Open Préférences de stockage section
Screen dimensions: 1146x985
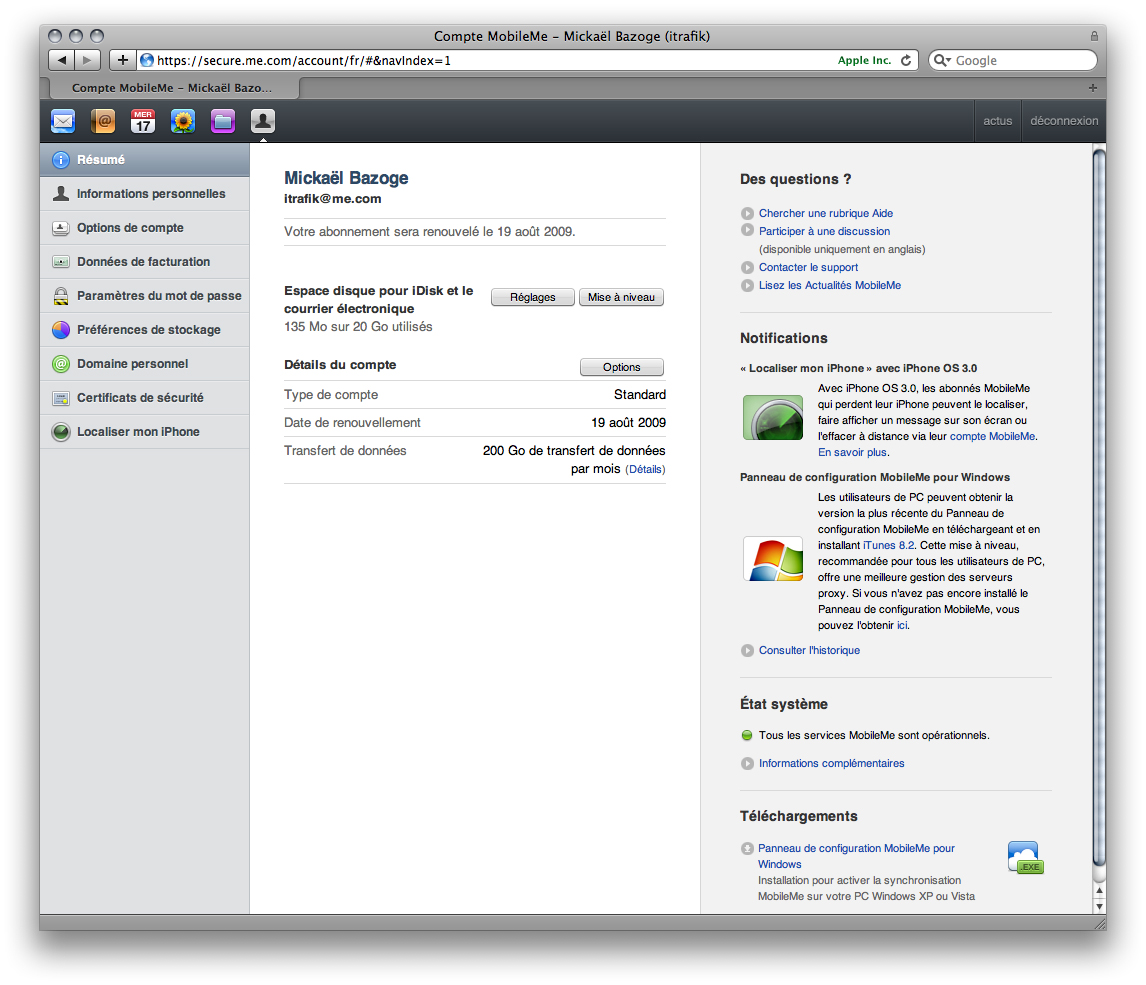(145, 330)
